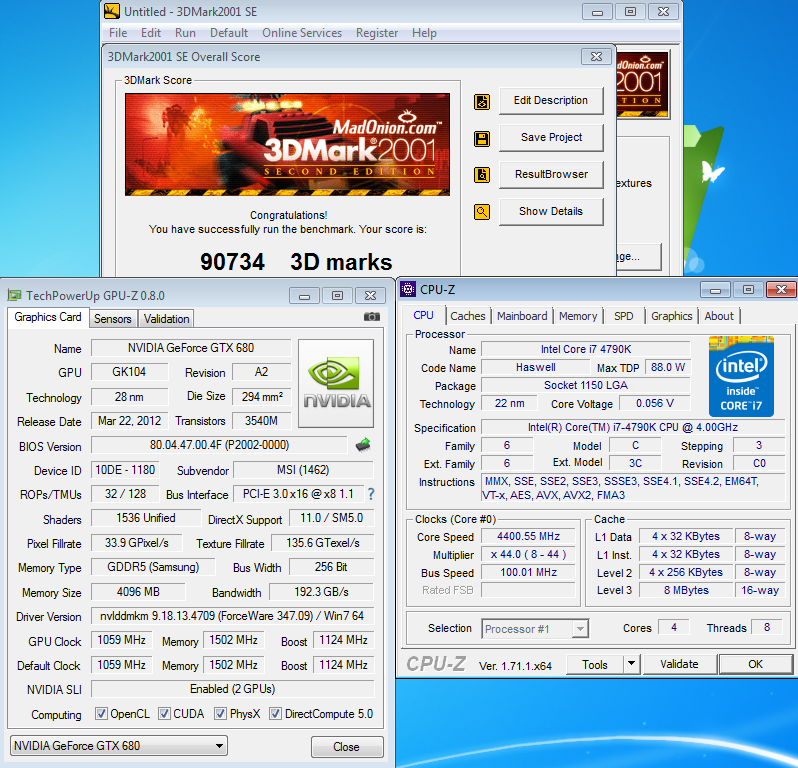The height and width of the screenshot is (768, 798).
Task: Toggle the OpenCL checkbox
Action: click(101, 714)
